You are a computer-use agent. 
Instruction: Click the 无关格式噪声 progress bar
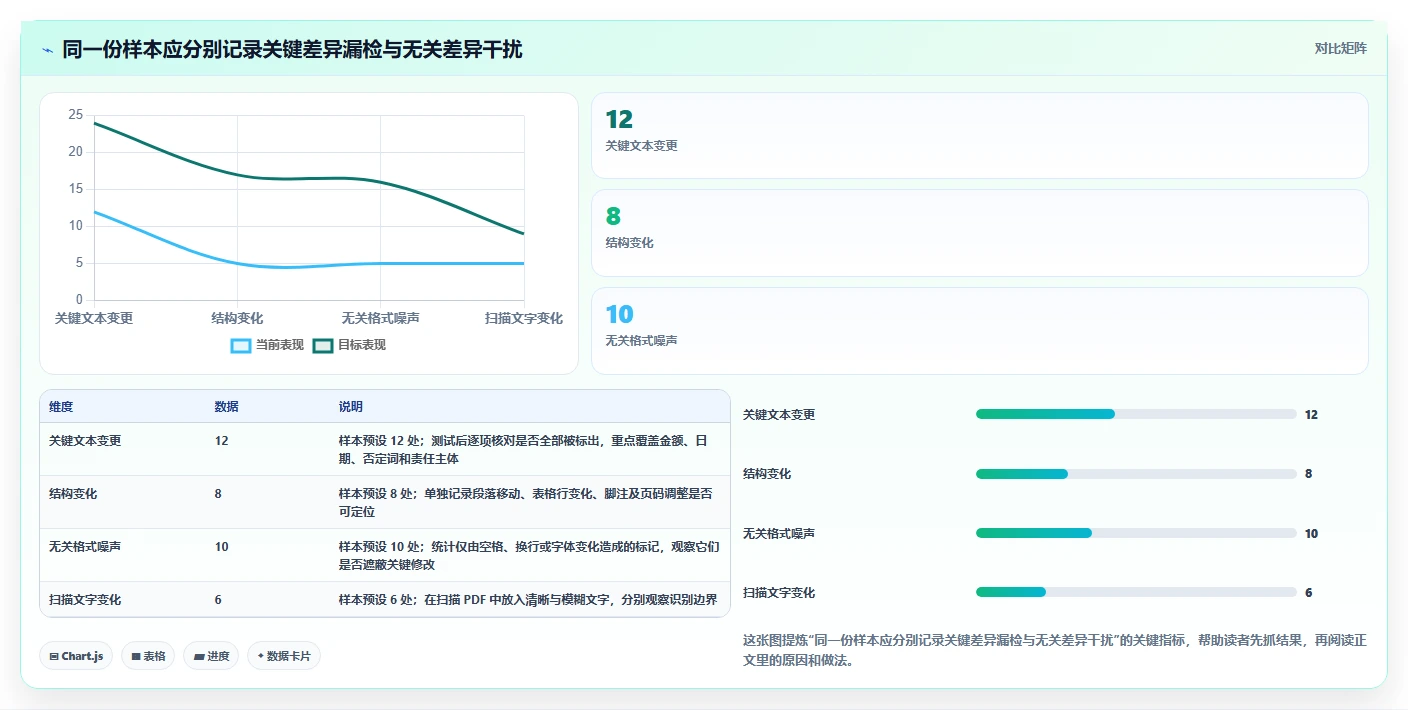(x=1136, y=533)
